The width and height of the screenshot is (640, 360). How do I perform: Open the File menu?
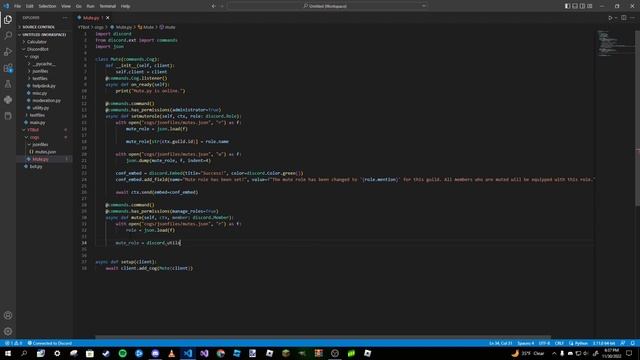(18, 6)
